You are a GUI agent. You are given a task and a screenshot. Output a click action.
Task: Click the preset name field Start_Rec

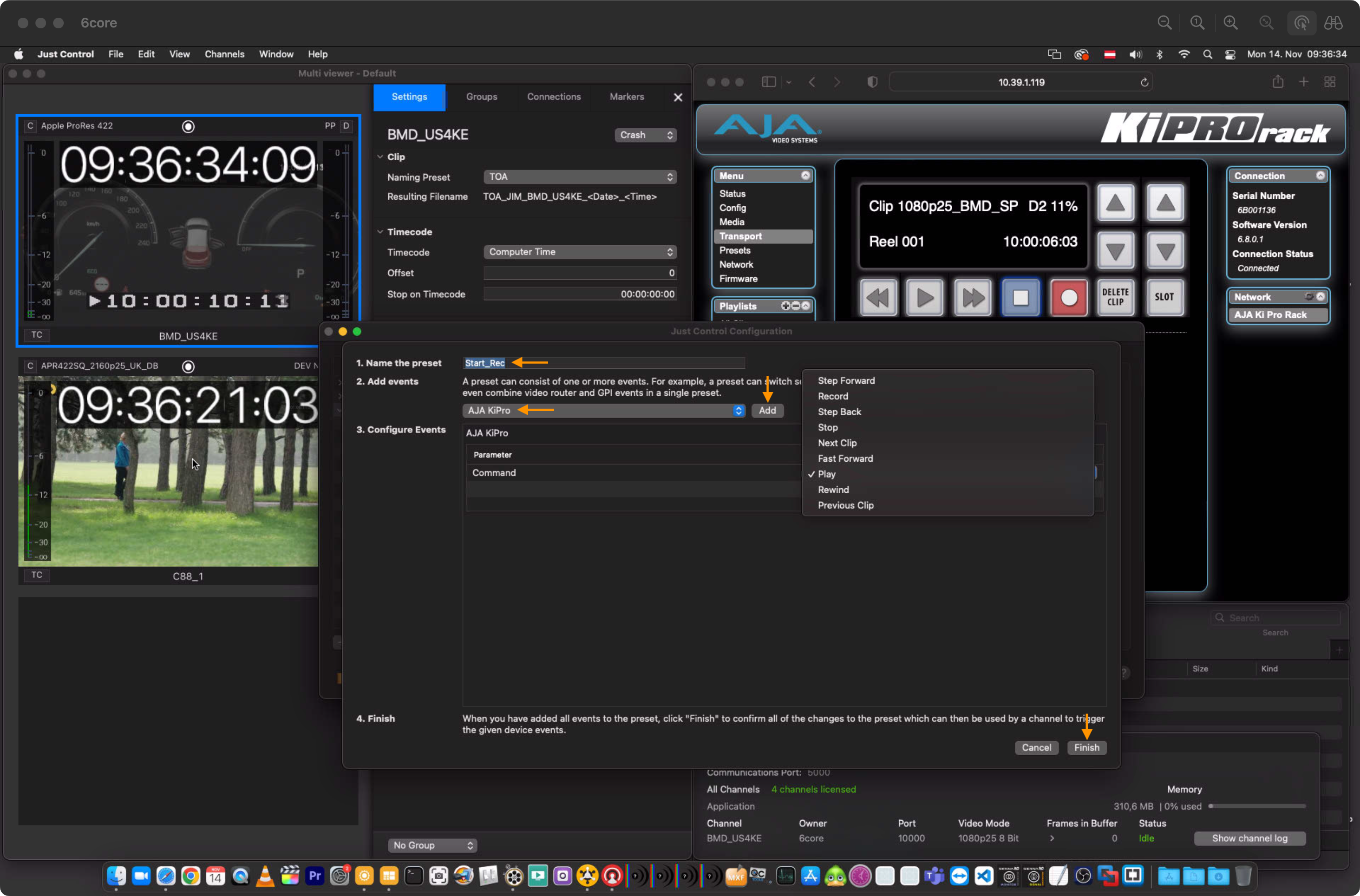click(x=603, y=363)
